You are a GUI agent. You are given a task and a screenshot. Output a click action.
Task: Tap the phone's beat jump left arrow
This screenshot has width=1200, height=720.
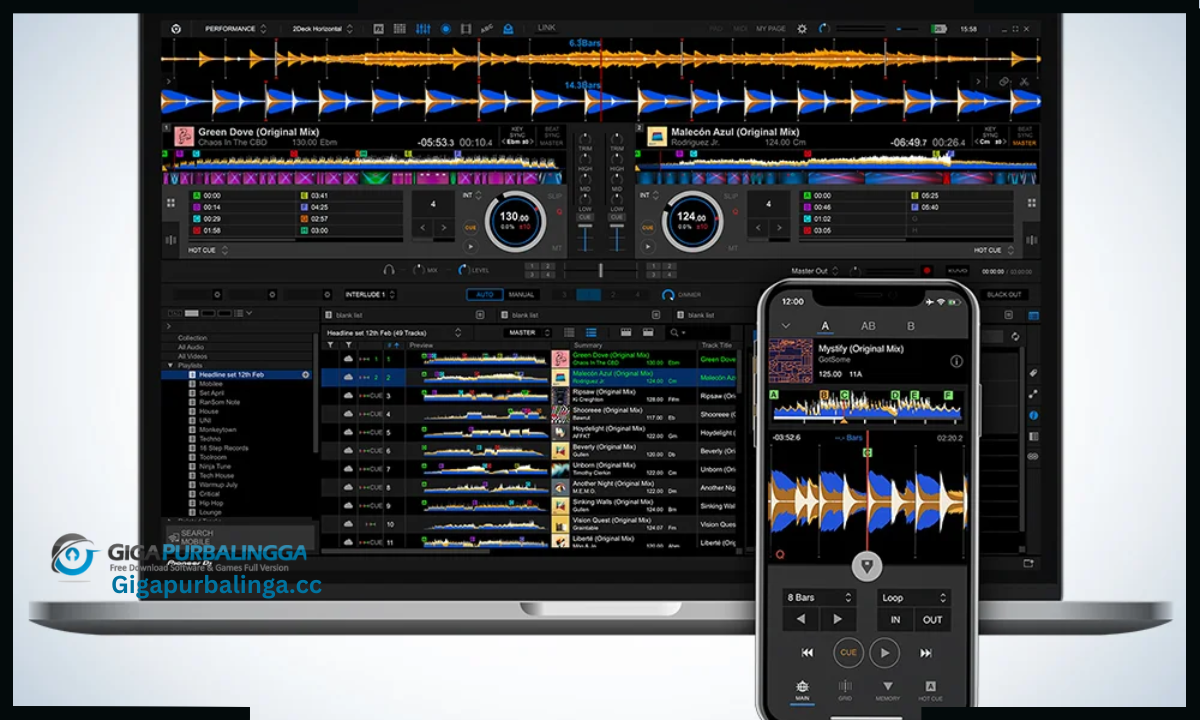(x=800, y=620)
